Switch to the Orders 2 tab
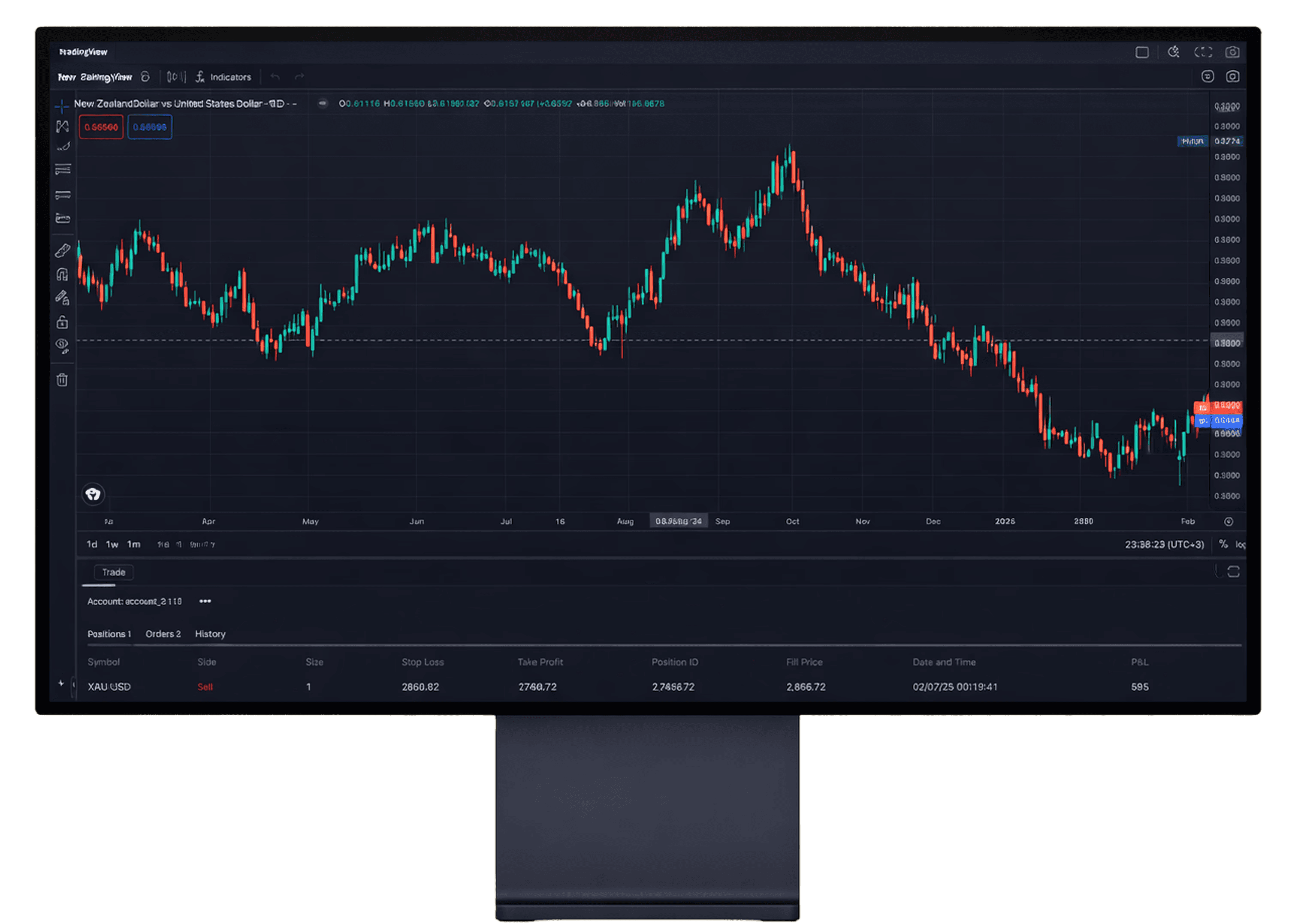This screenshot has width=1292, height=924. (163, 634)
